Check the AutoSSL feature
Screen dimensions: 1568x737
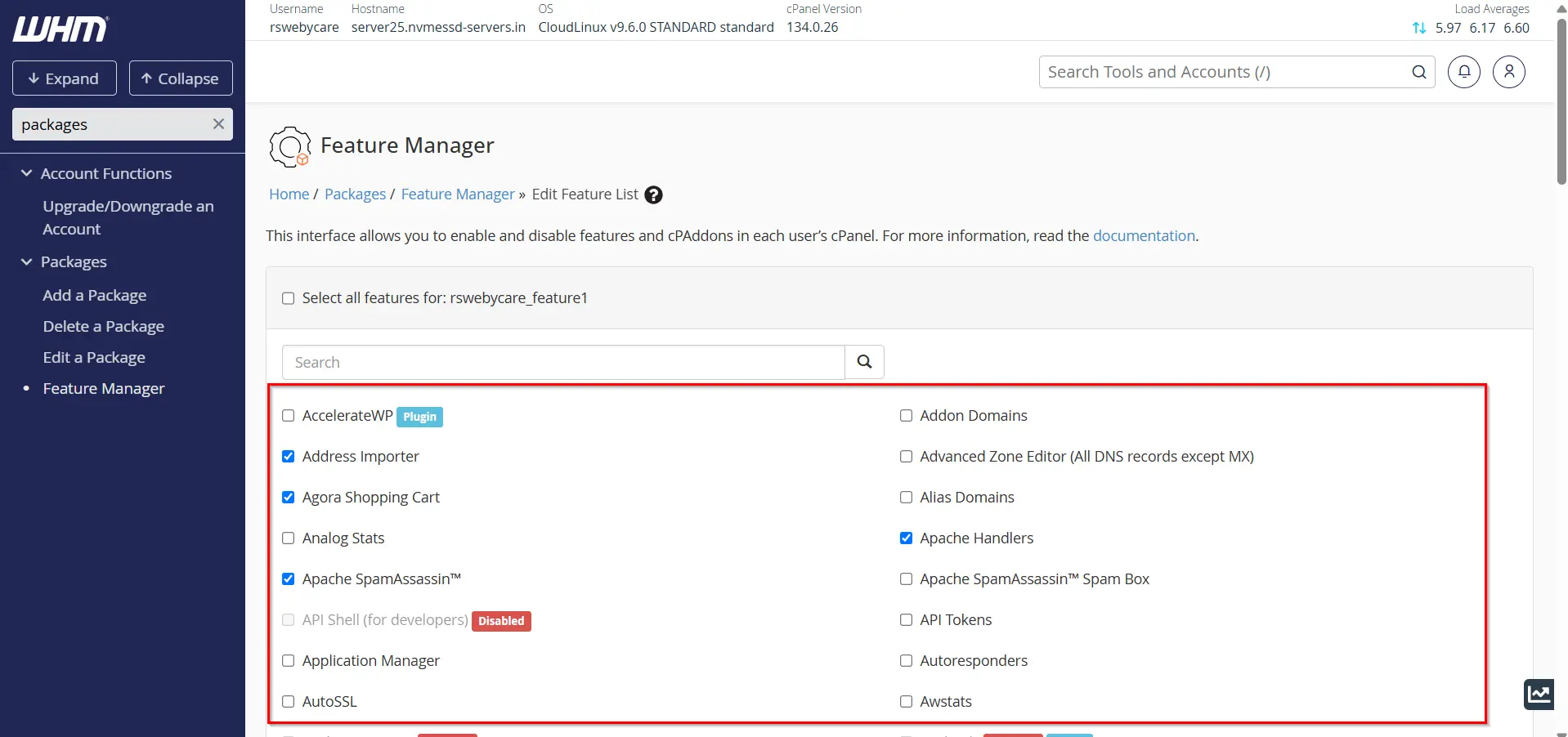pyautogui.click(x=288, y=702)
